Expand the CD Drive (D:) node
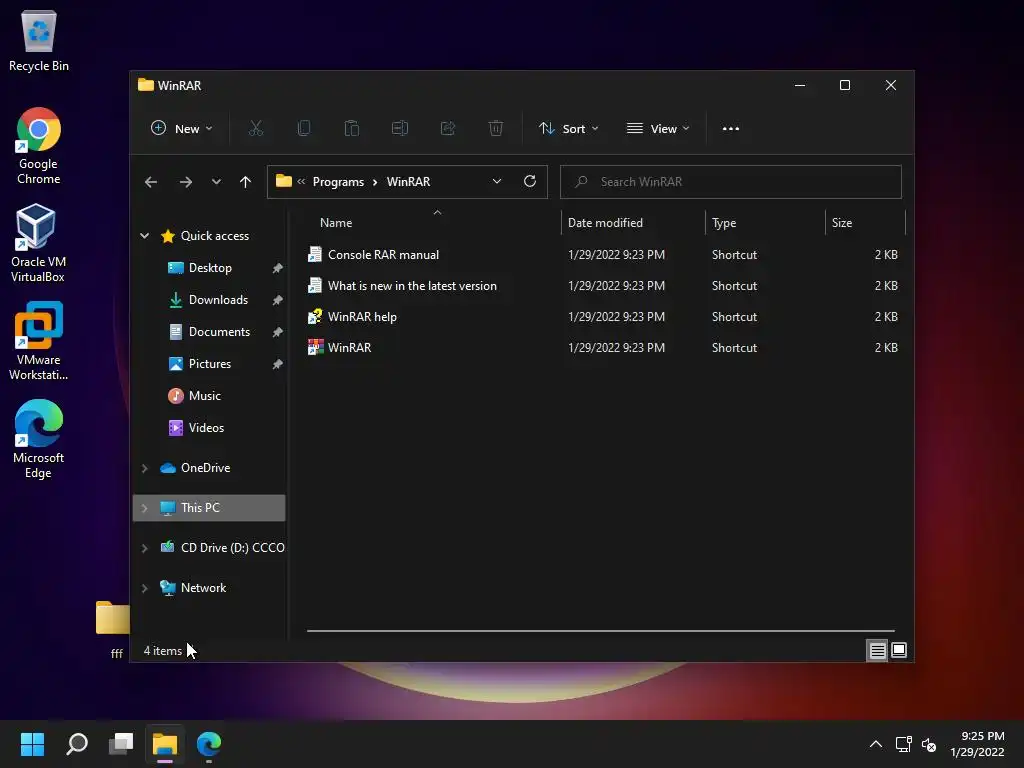This screenshot has width=1024, height=768. [x=144, y=548]
